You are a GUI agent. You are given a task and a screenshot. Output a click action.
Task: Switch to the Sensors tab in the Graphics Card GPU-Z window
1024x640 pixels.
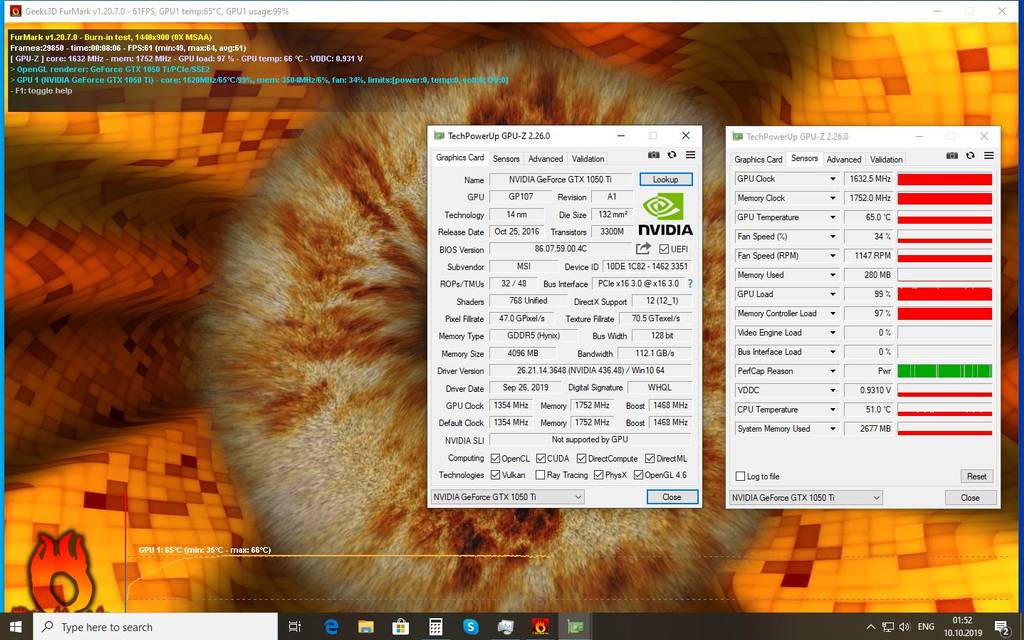click(x=505, y=159)
